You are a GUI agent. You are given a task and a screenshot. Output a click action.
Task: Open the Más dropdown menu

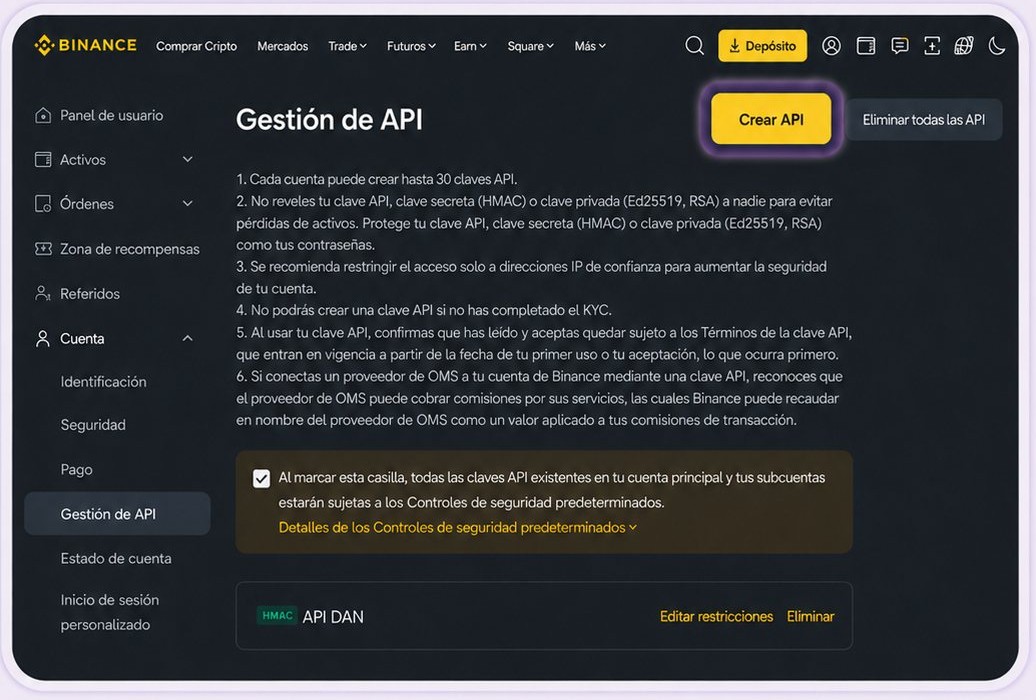point(589,46)
